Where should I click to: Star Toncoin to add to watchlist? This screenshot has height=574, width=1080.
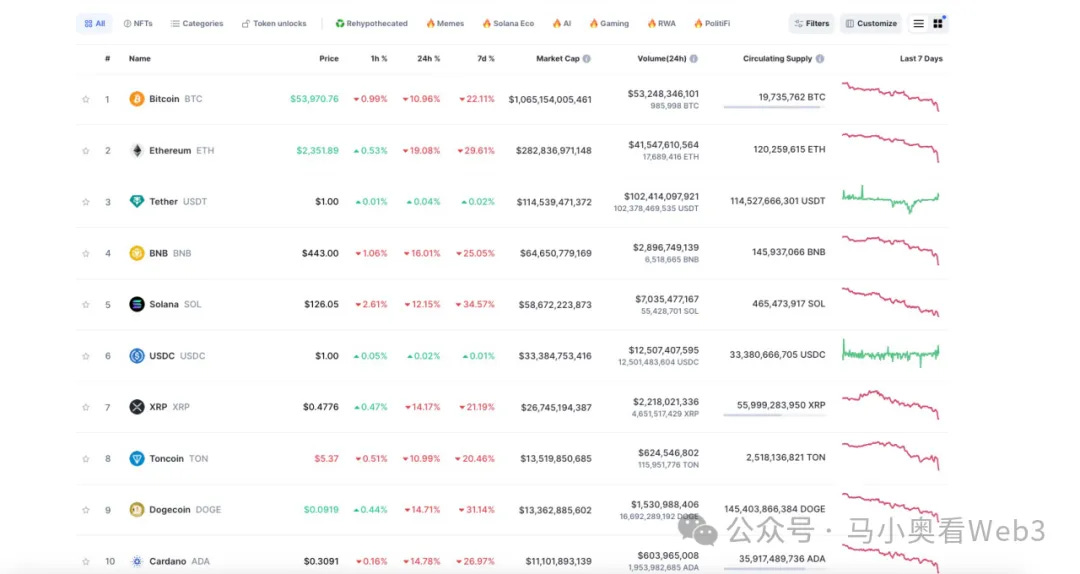point(85,458)
